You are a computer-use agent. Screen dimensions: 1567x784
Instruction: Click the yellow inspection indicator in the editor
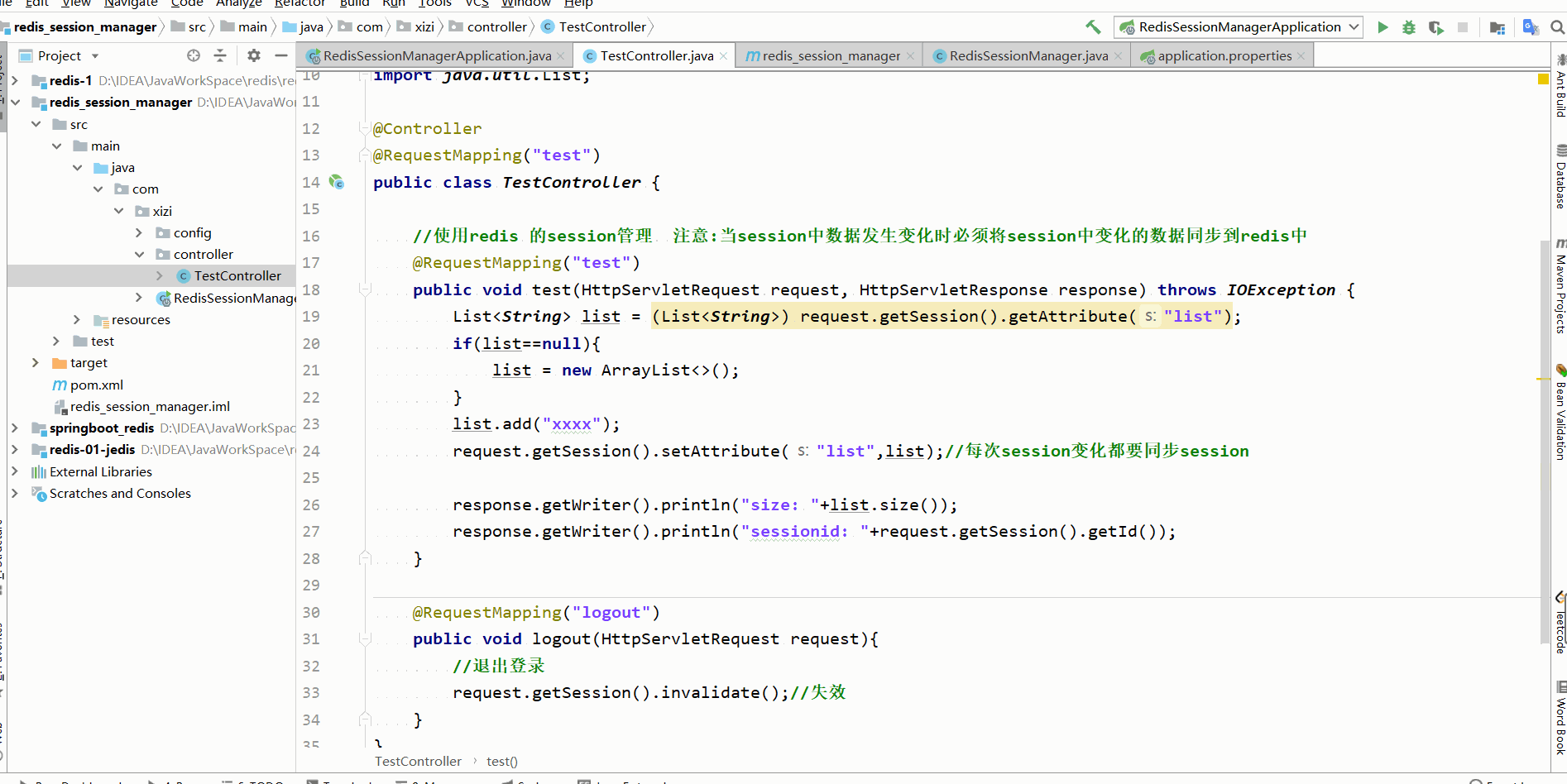[x=1543, y=79]
